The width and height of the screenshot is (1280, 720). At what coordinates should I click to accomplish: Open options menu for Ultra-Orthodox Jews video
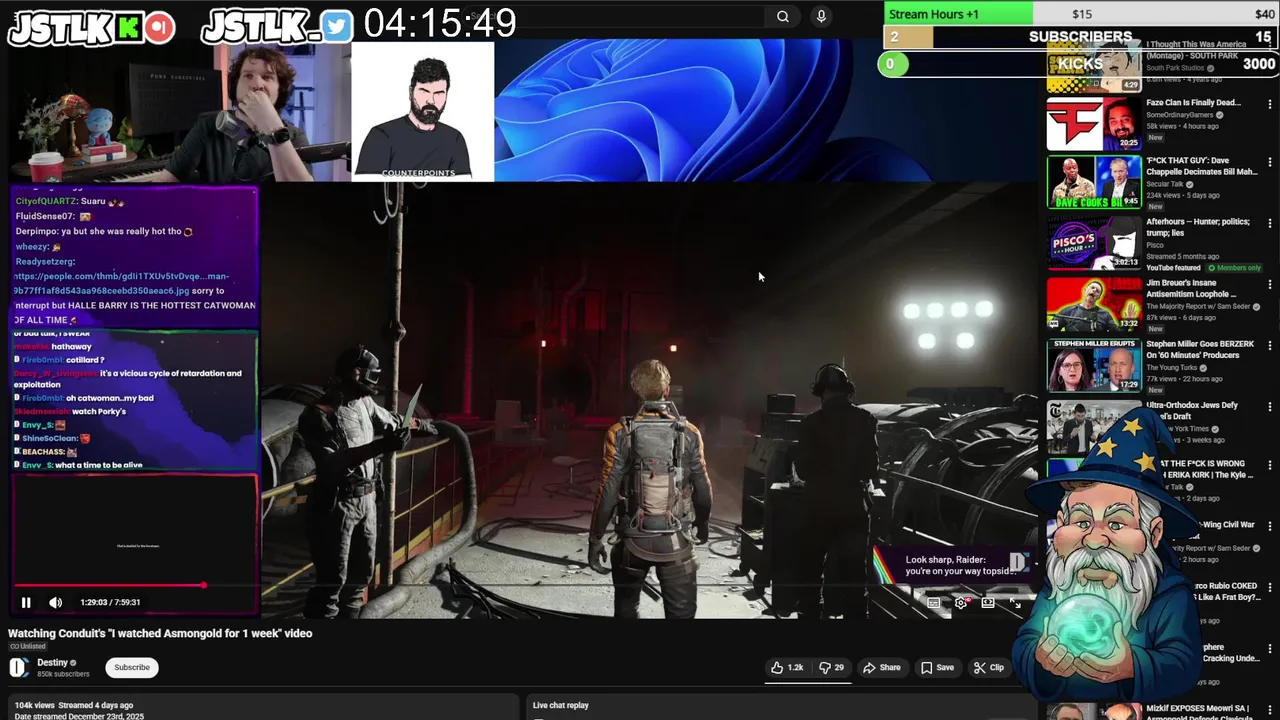(x=1270, y=406)
